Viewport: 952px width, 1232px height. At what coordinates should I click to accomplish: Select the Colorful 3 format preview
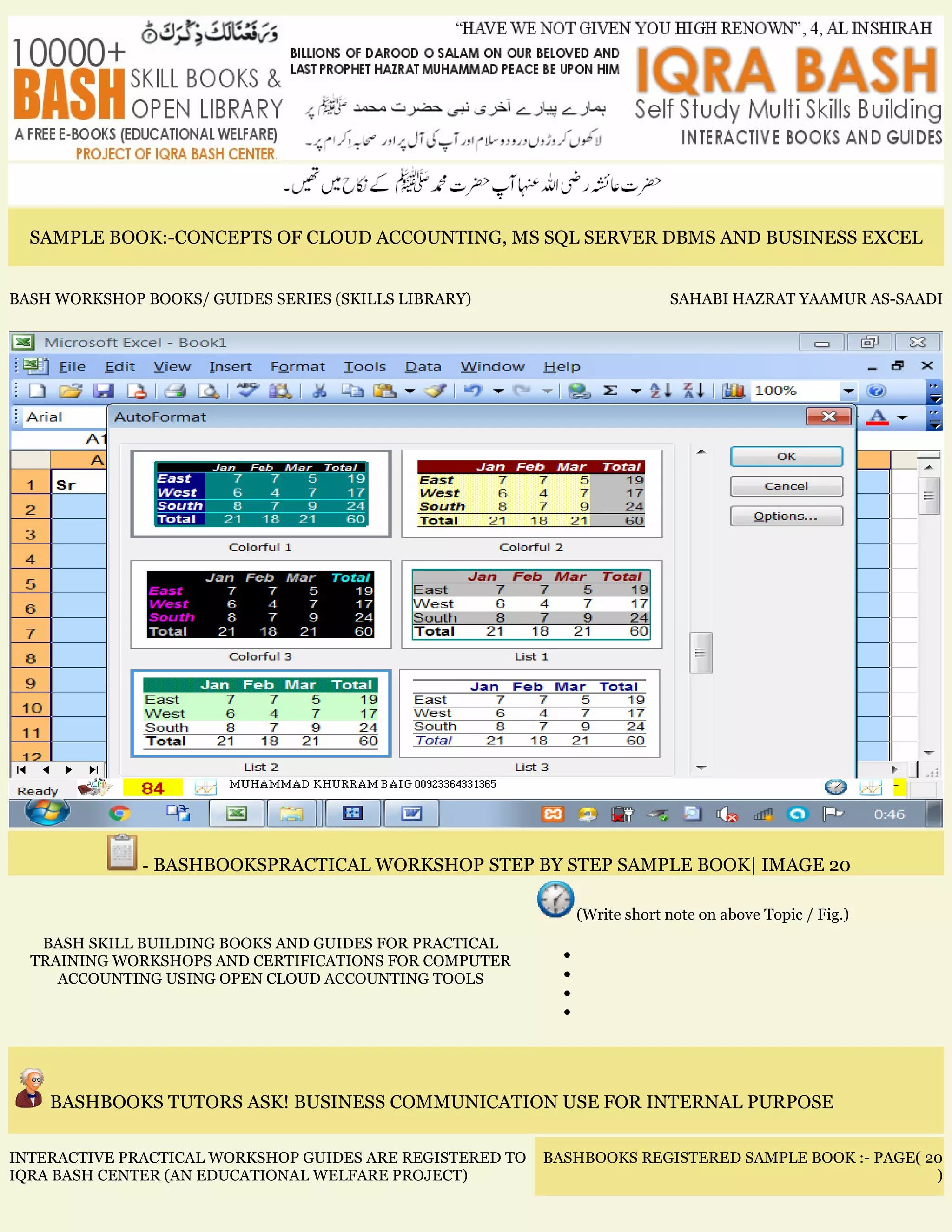click(261, 604)
